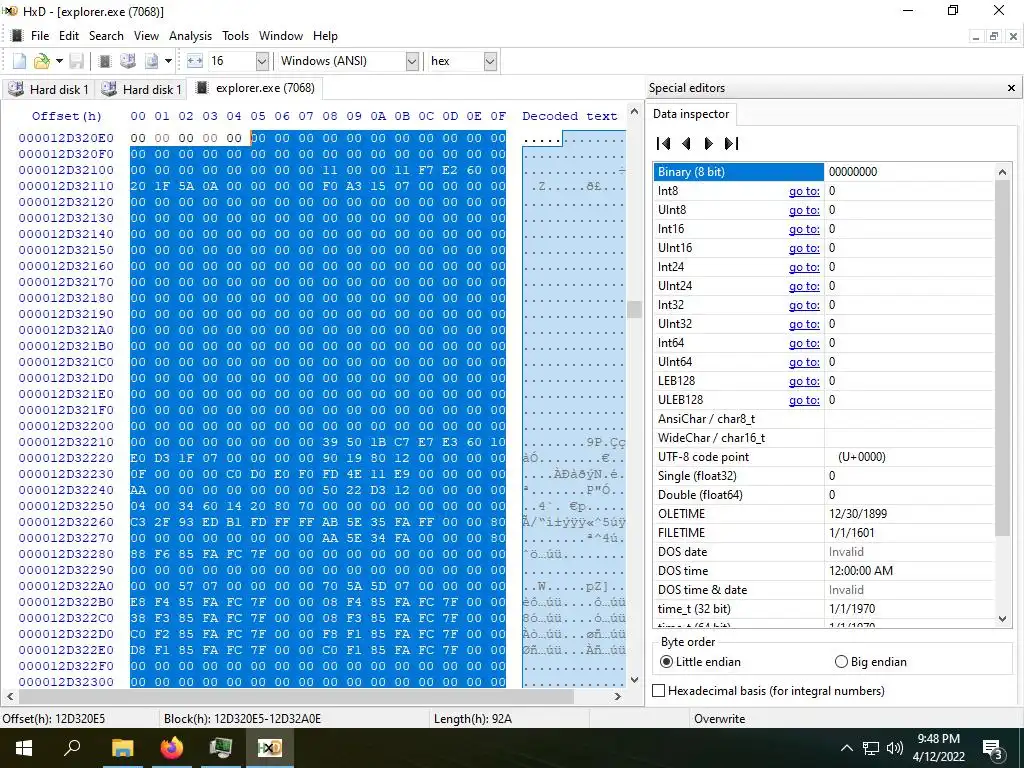1024x768 pixels.
Task: Click the go to link for Int8
Action: tap(804, 191)
